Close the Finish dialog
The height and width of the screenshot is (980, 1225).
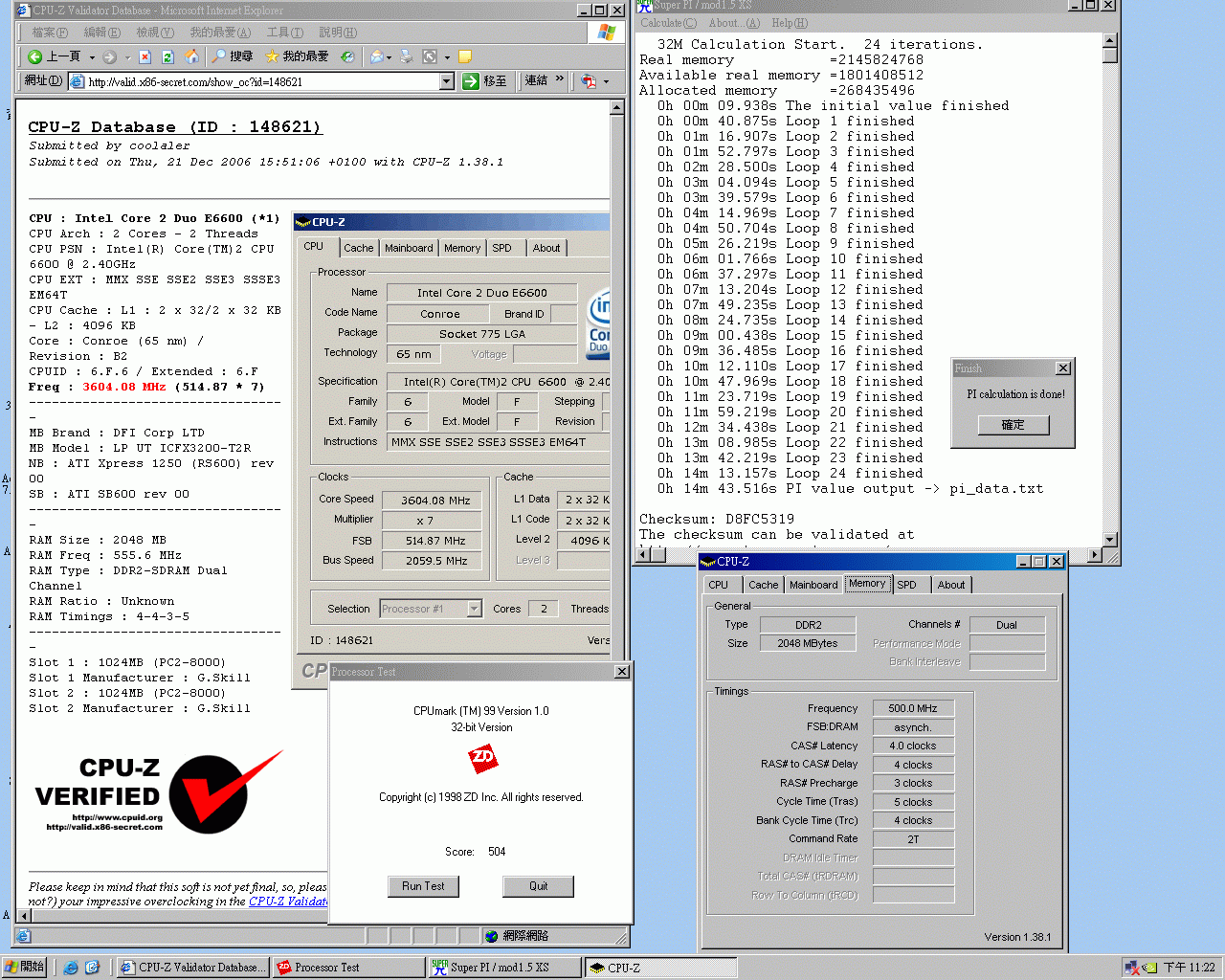[x=1062, y=368]
